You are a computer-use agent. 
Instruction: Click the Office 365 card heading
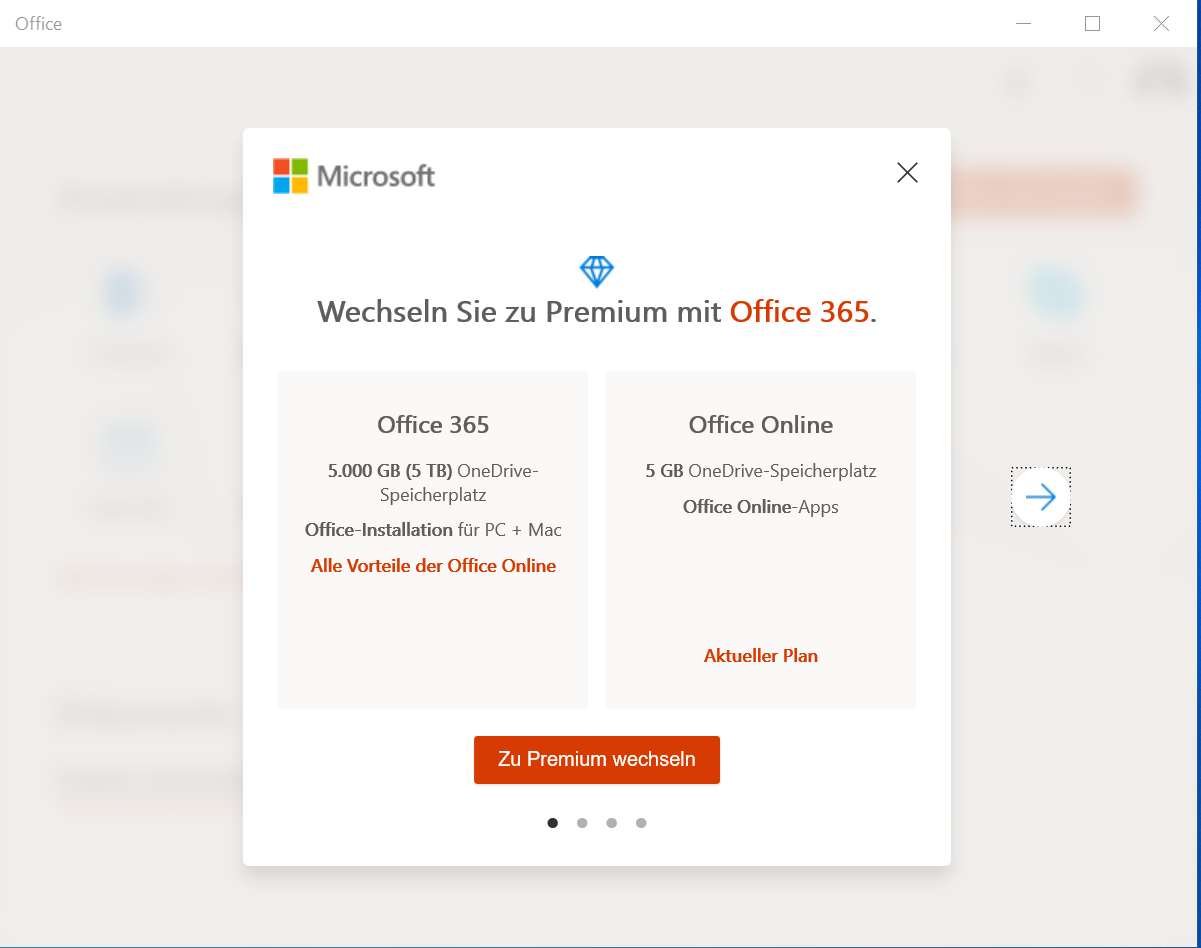pyautogui.click(x=433, y=425)
